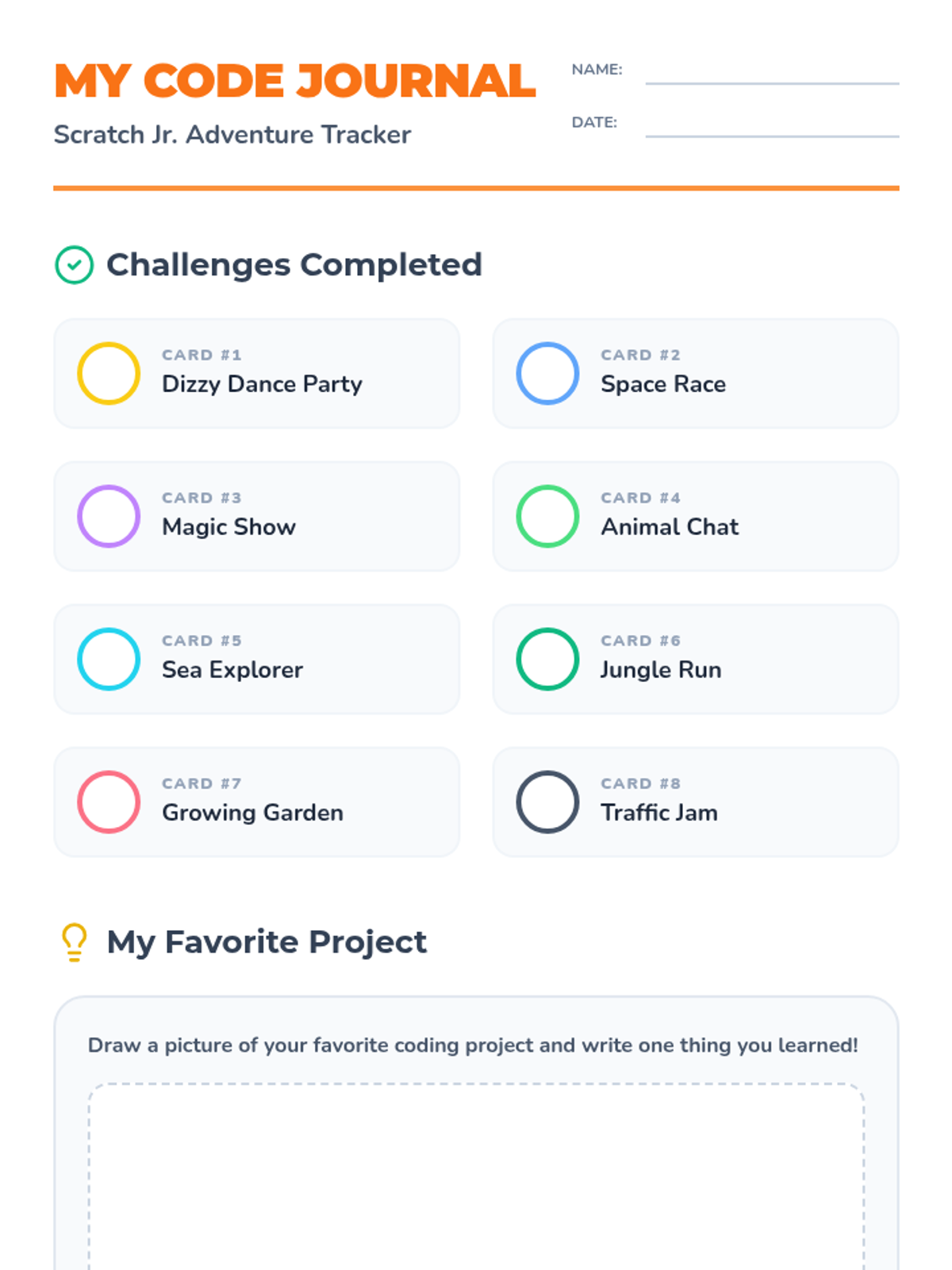Viewport: 952px width, 1270px height.
Task: Check the blue circle for Space Race
Action: click(x=547, y=373)
